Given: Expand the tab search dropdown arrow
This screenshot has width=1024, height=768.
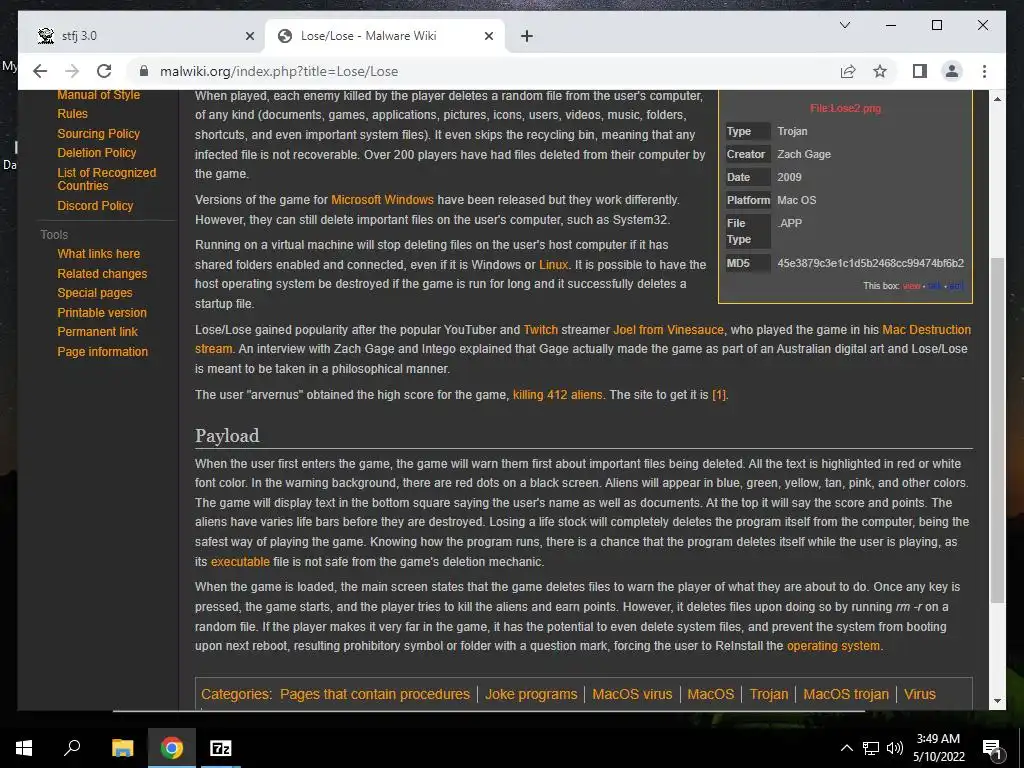Looking at the screenshot, I should (x=844, y=25).
